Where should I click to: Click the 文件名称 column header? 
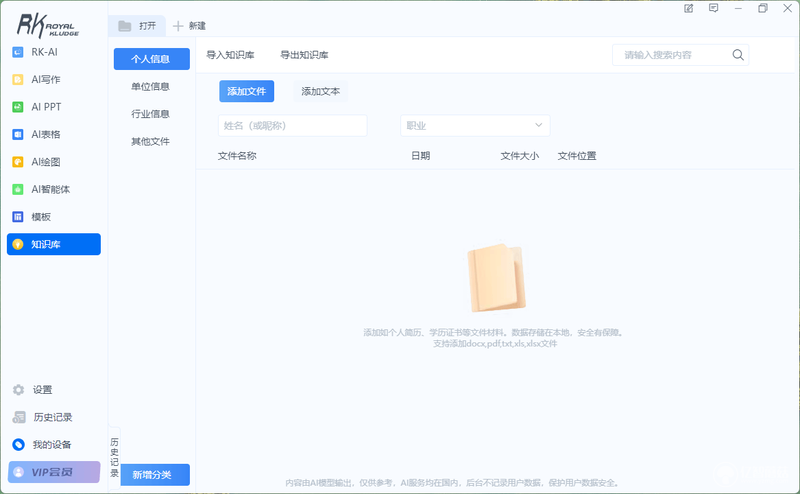(x=237, y=156)
